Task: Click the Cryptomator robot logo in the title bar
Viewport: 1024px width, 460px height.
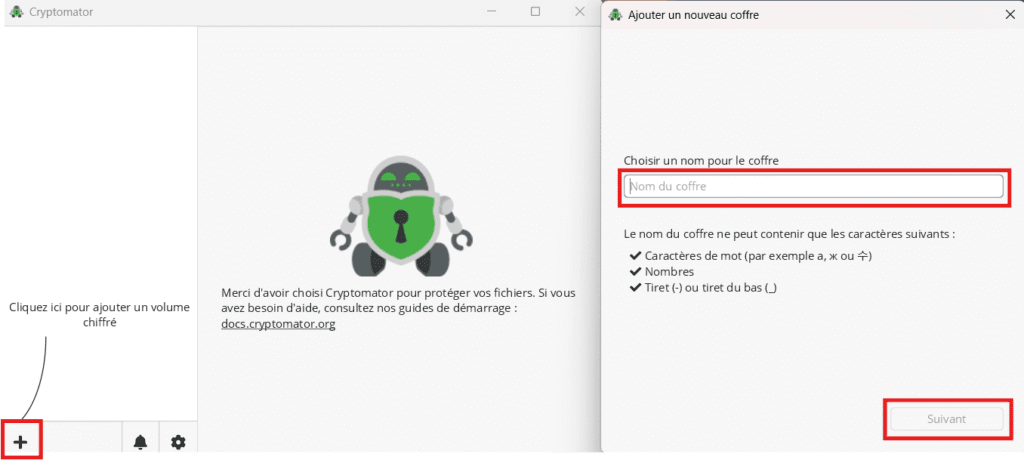Action: pyautogui.click(x=17, y=12)
